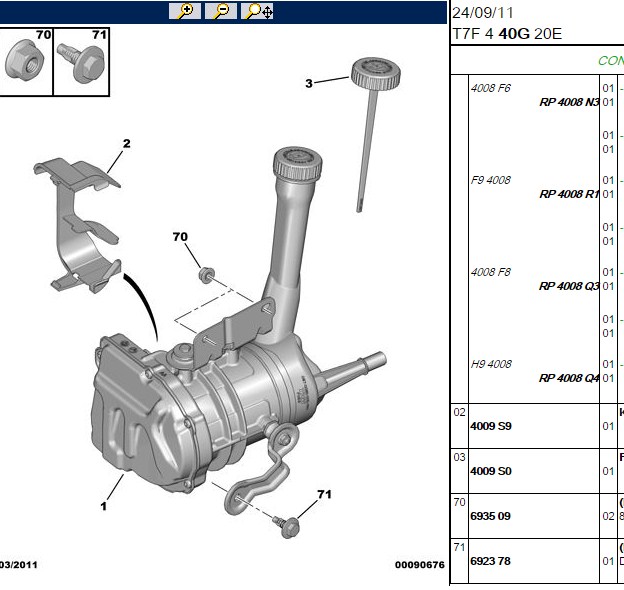Click callout 71 in the diagram
The image size is (624, 590).
pos(324,494)
